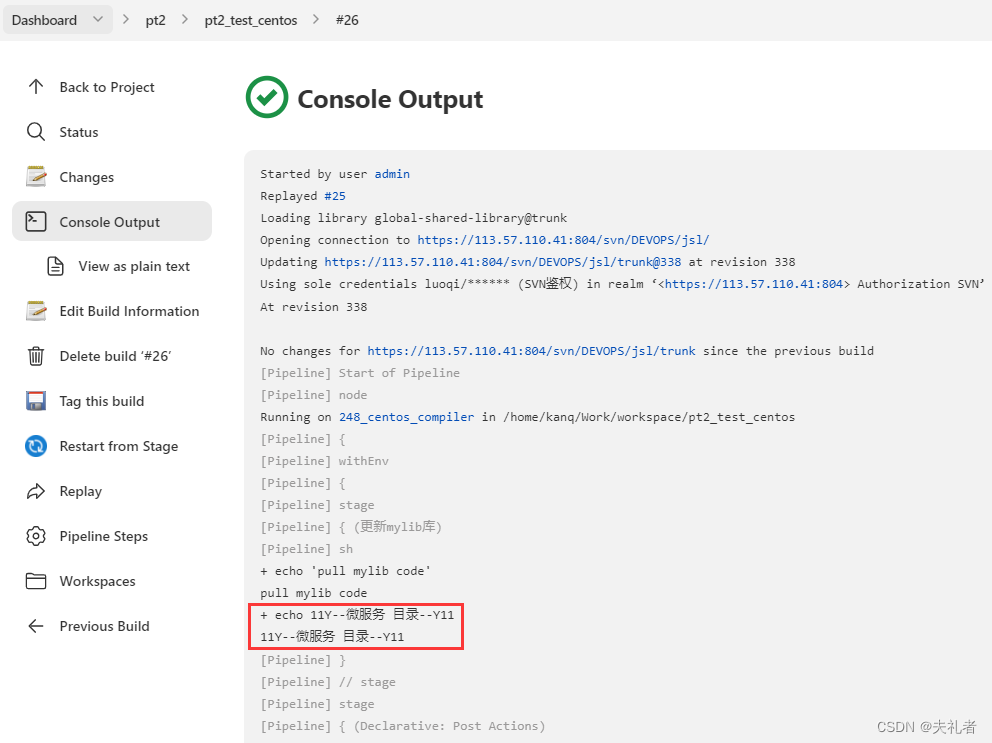The height and width of the screenshot is (743, 992).
Task: Open the Tag this build label
Action: 102,401
